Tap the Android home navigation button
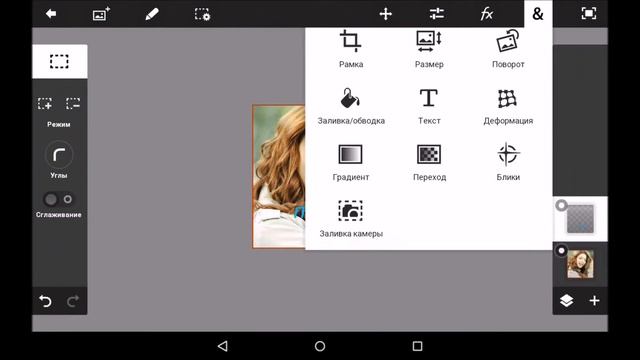 click(320, 346)
